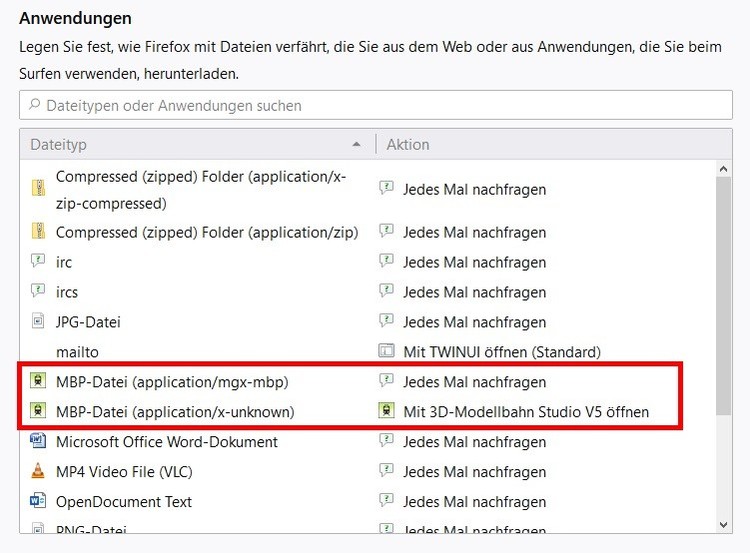Click the ask icon in the irc action cell
This screenshot has width=750, height=553.
click(x=386, y=261)
